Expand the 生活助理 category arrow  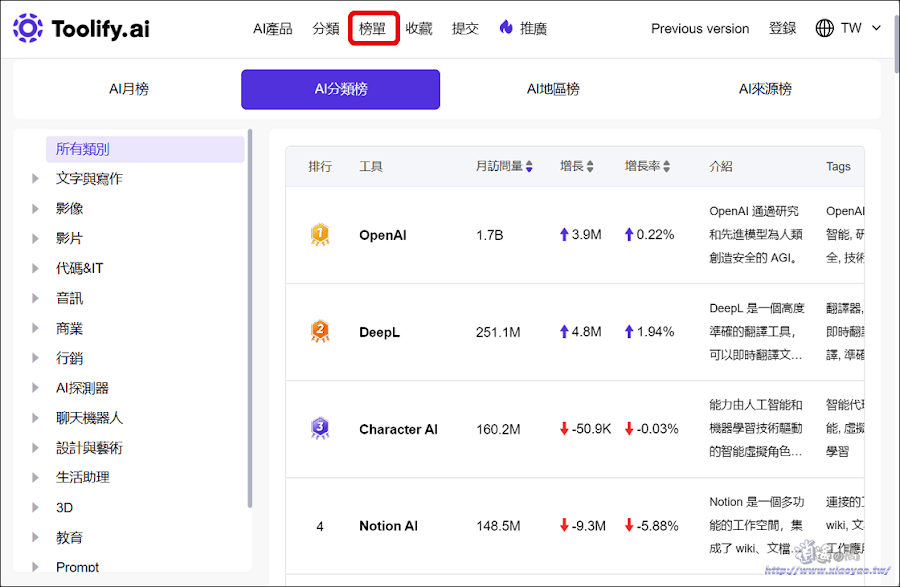point(36,477)
